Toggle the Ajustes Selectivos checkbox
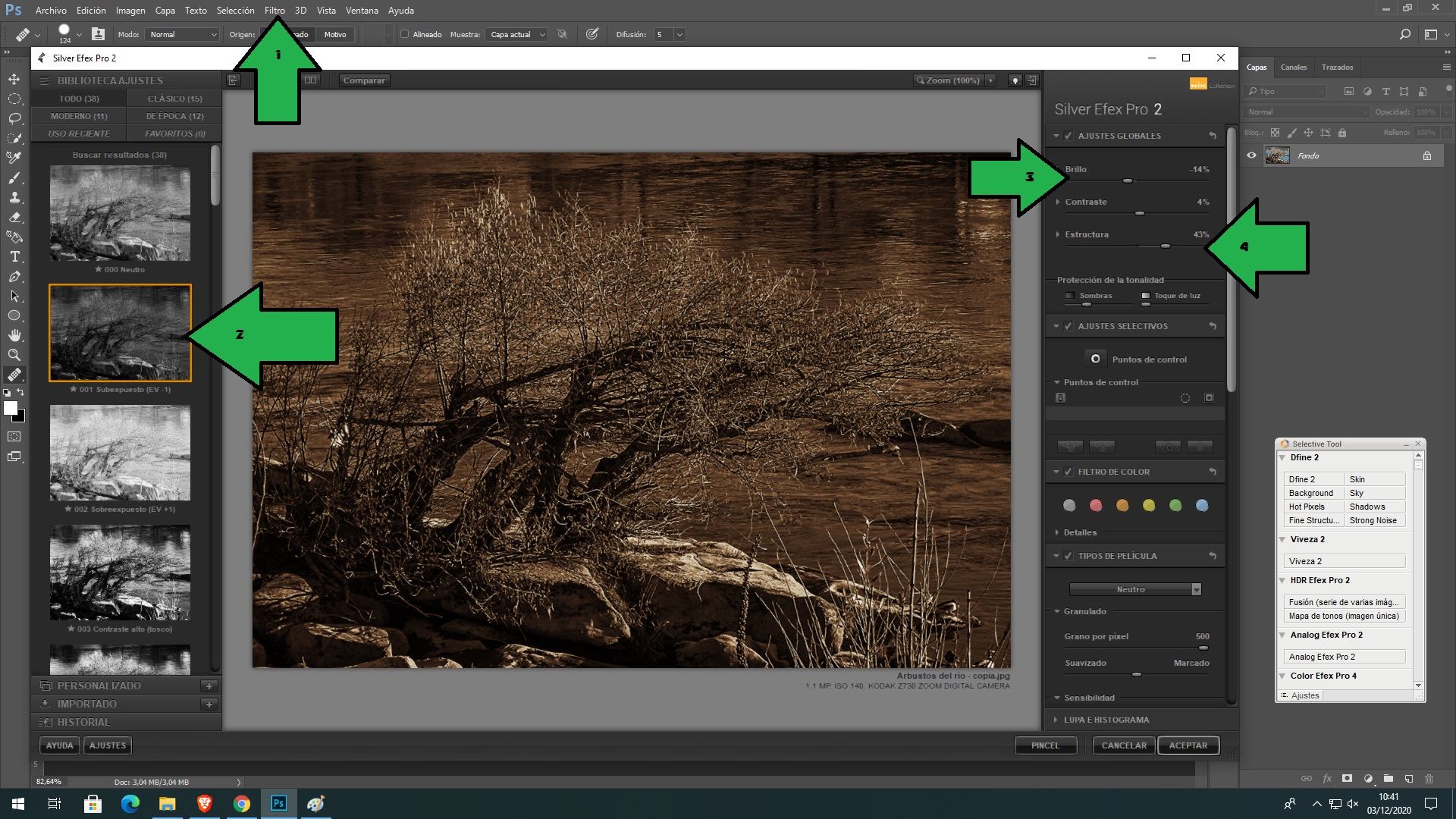 [x=1068, y=326]
